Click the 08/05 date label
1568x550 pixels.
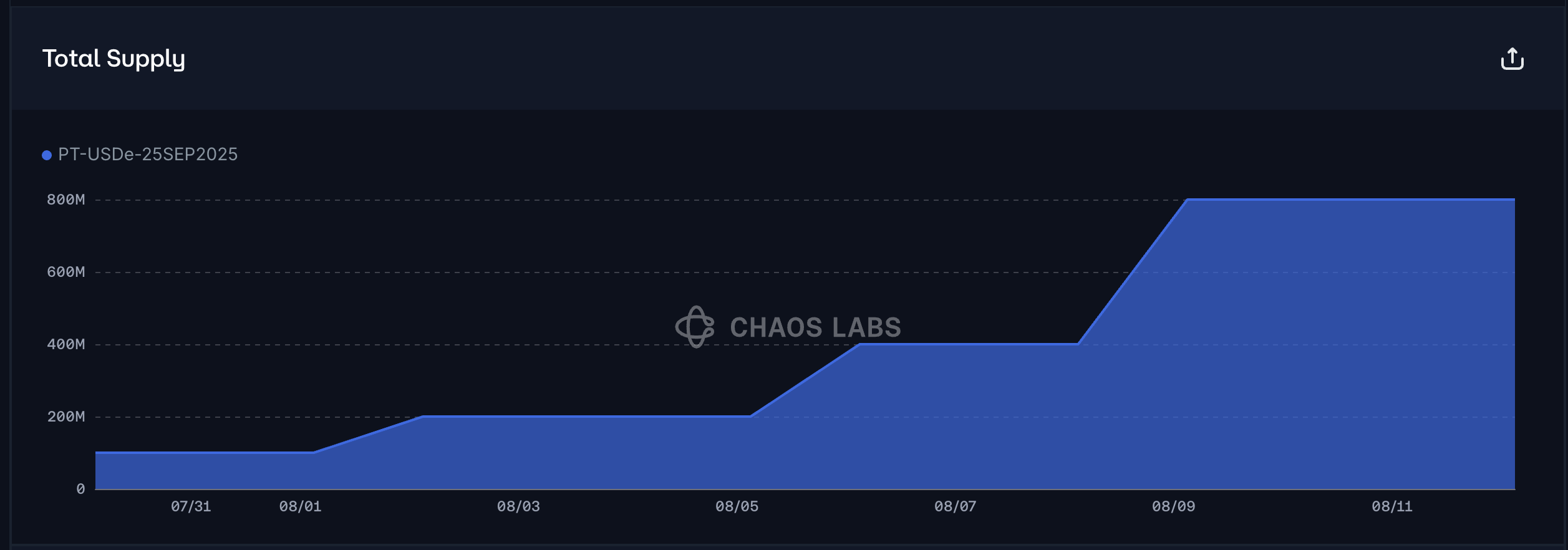point(737,506)
